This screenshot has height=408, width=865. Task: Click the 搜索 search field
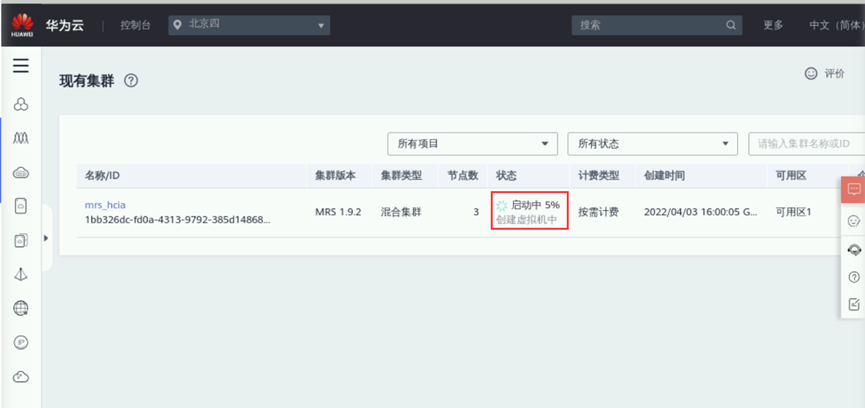(657, 25)
